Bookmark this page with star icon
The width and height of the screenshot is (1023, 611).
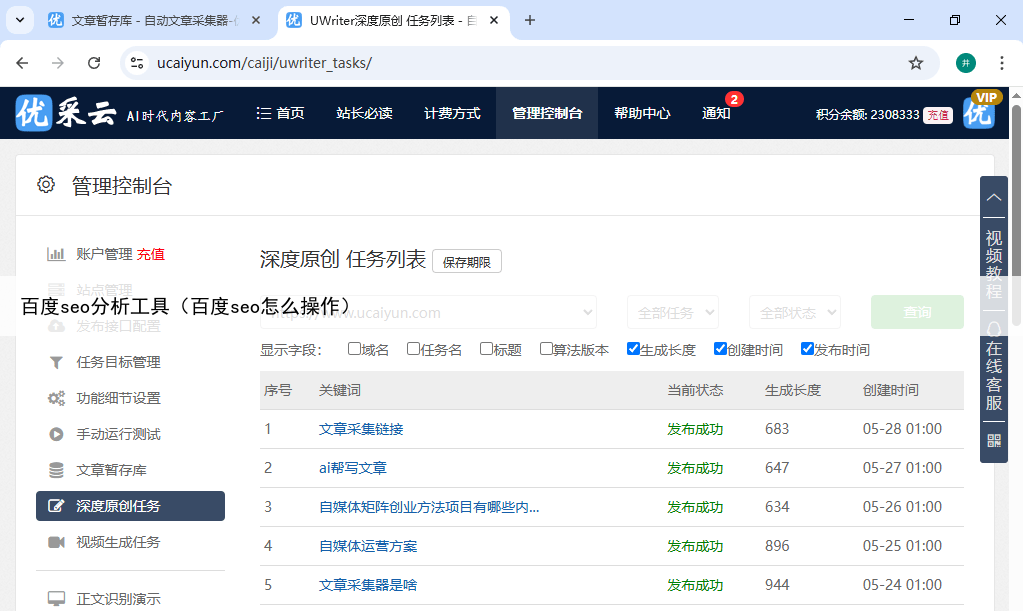pos(915,63)
